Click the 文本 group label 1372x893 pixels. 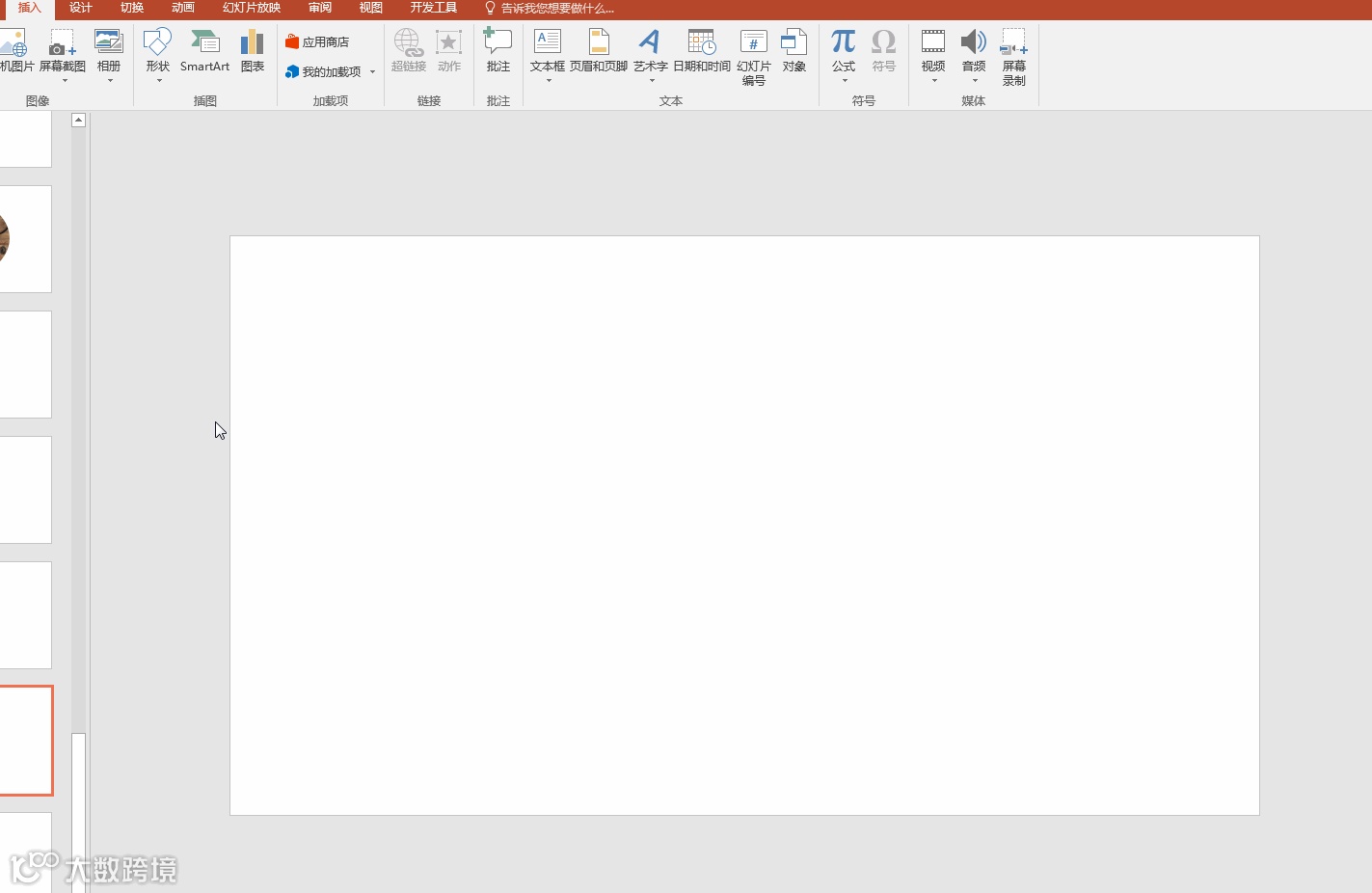[671, 101]
